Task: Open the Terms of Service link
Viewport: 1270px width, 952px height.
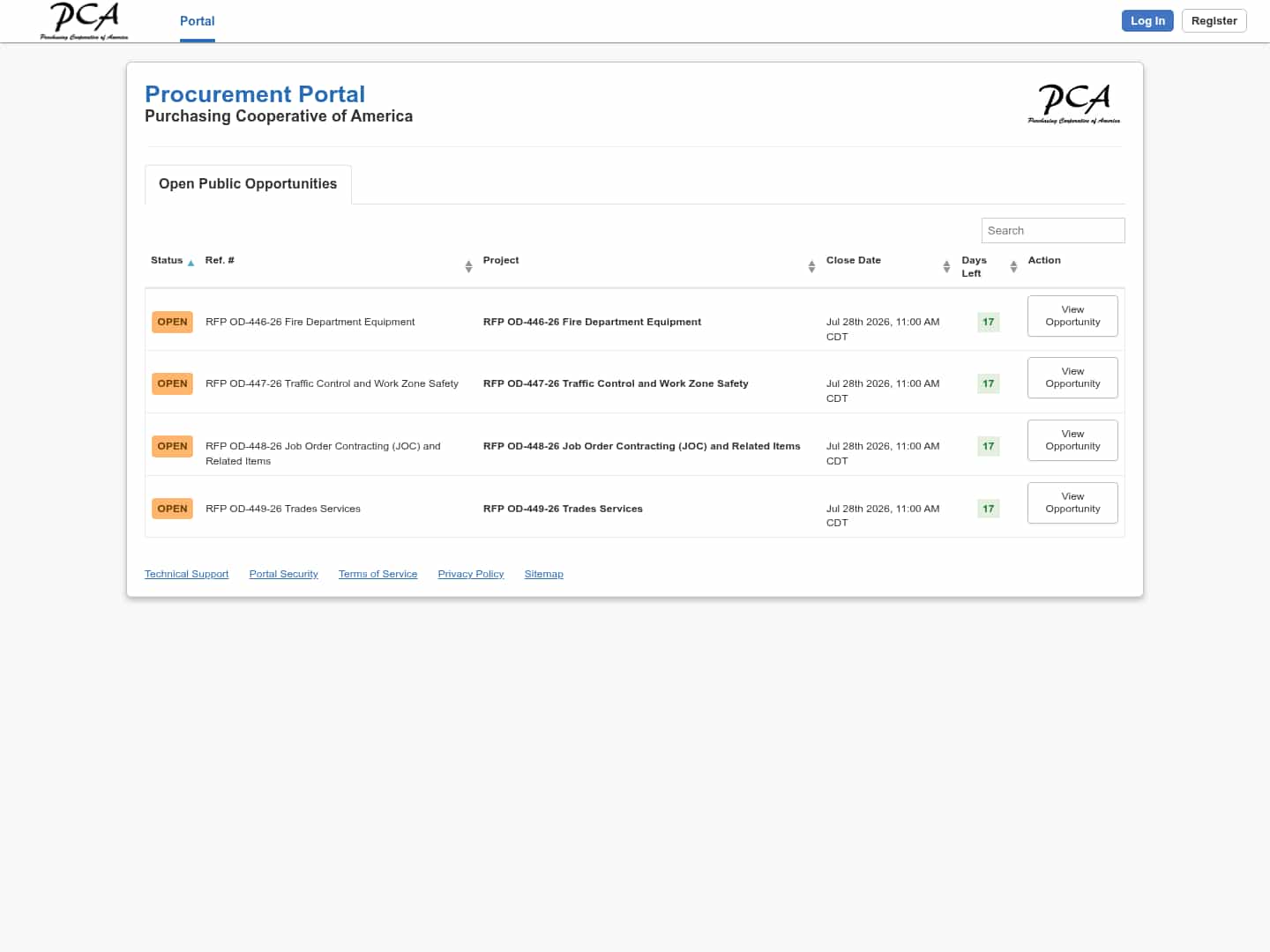Action: (377, 574)
